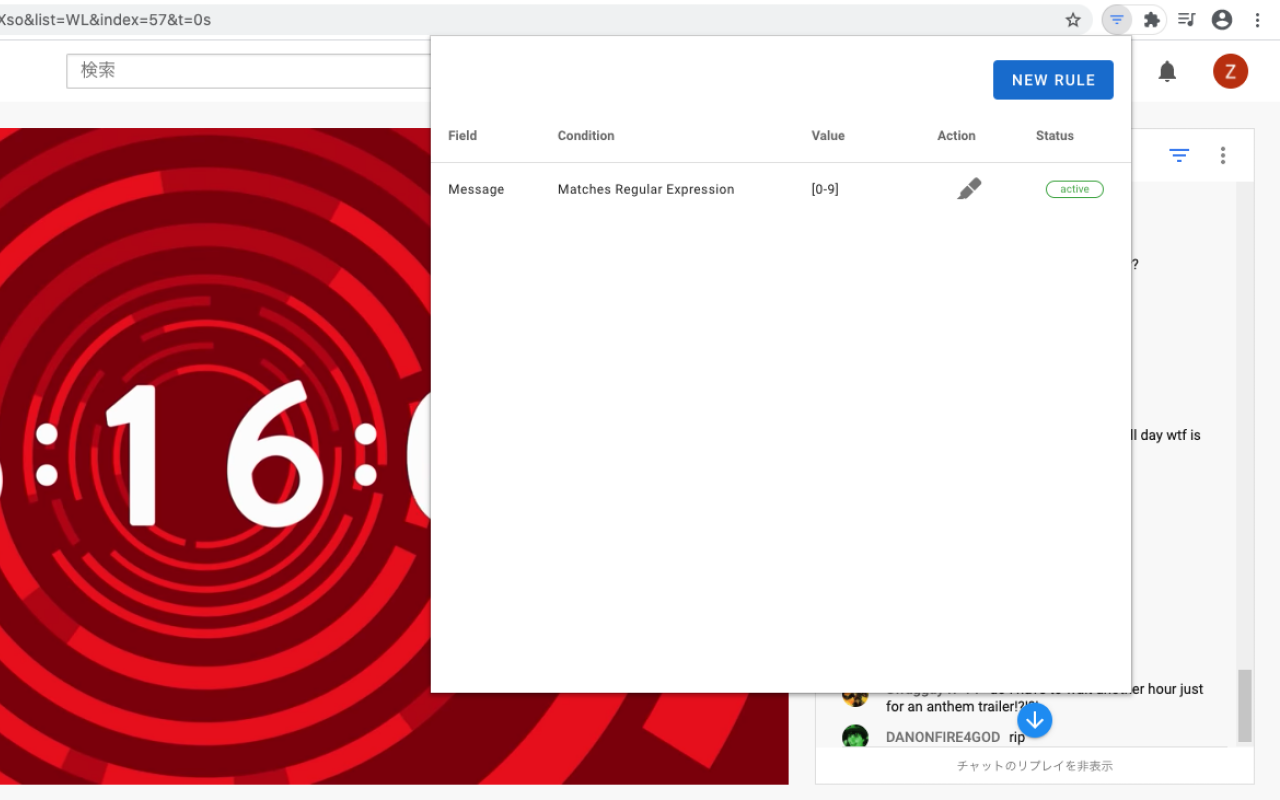The width and height of the screenshot is (1280, 800).
Task: Open the chat filter extension icon in toolbar
Action: click(x=1117, y=20)
